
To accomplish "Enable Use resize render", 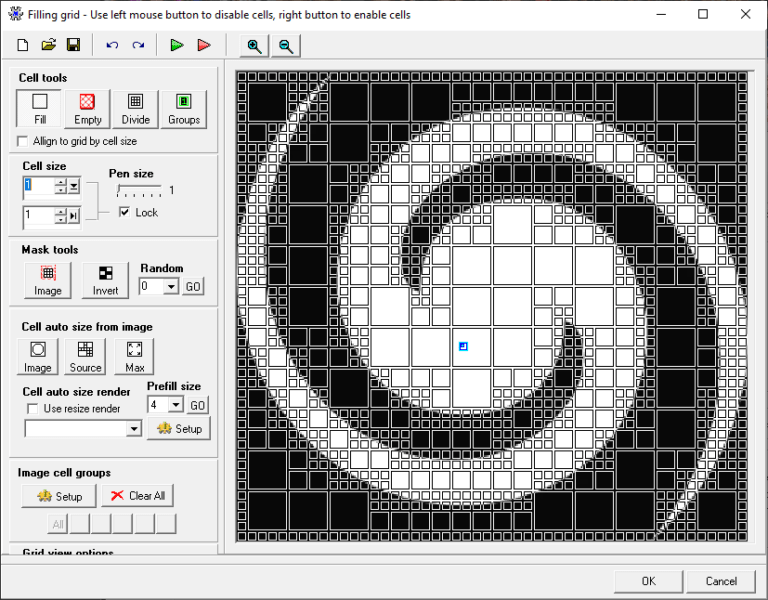I will click(x=32, y=408).
